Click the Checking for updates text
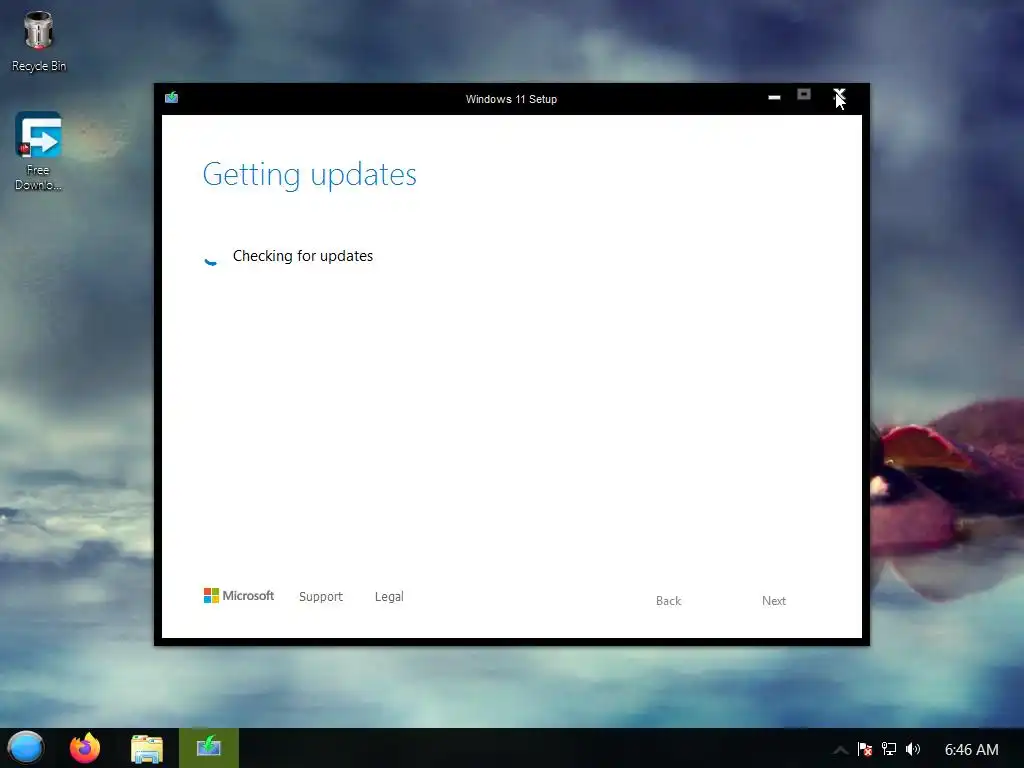The image size is (1024, 768). [x=303, y=256]
